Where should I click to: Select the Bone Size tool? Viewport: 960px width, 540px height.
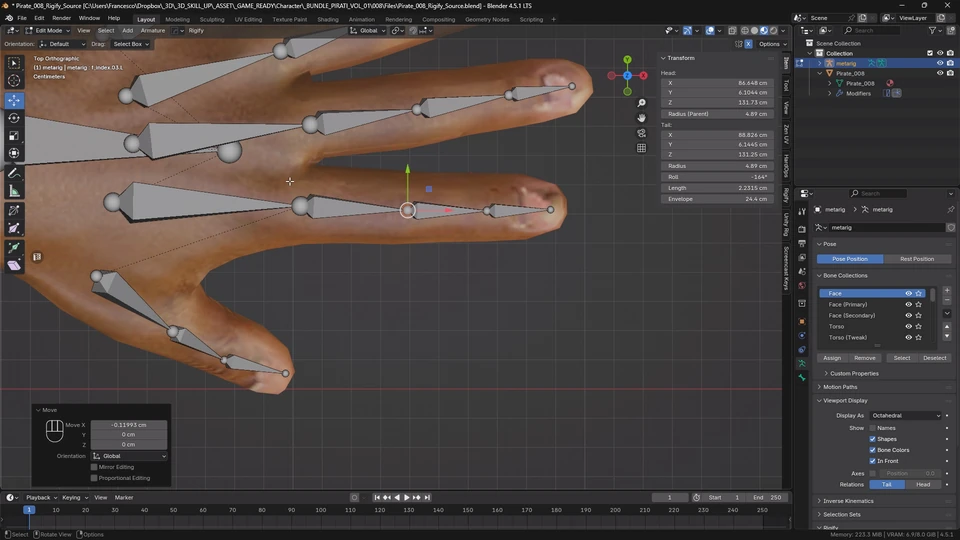click(13, 228)
